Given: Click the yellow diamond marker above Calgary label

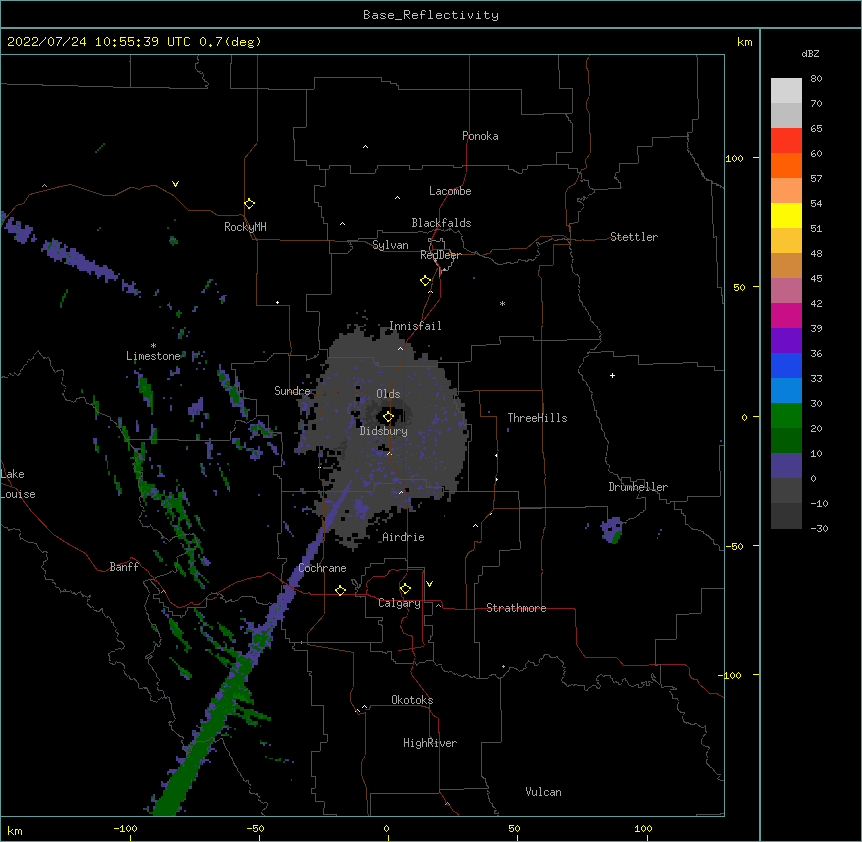Looking at the screenshot, I should (x=405, y=589).
